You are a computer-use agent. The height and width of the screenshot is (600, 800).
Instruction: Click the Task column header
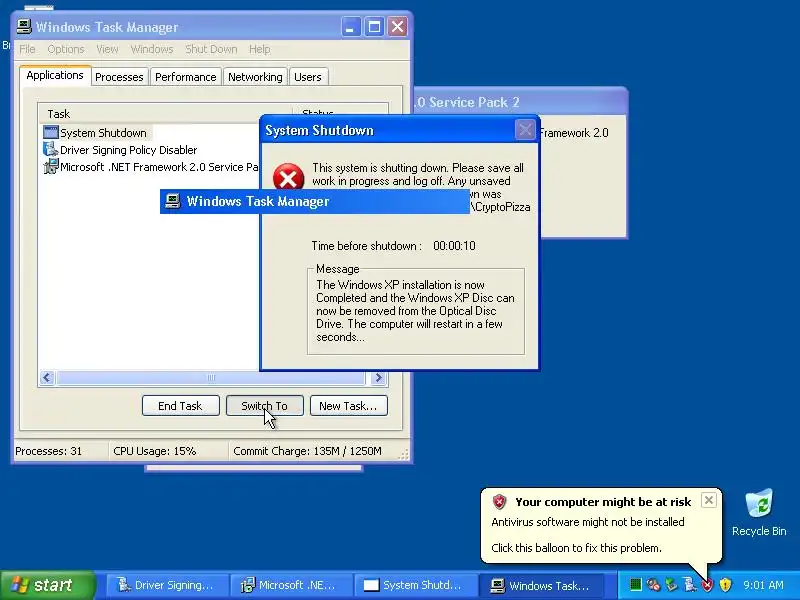pos(166,113)
